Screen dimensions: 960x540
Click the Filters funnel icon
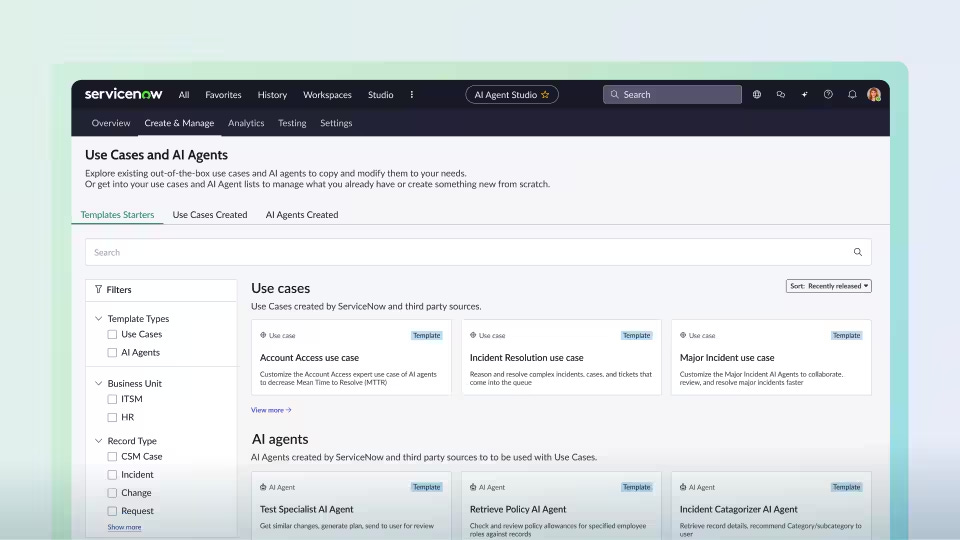[x=98, y=289]
